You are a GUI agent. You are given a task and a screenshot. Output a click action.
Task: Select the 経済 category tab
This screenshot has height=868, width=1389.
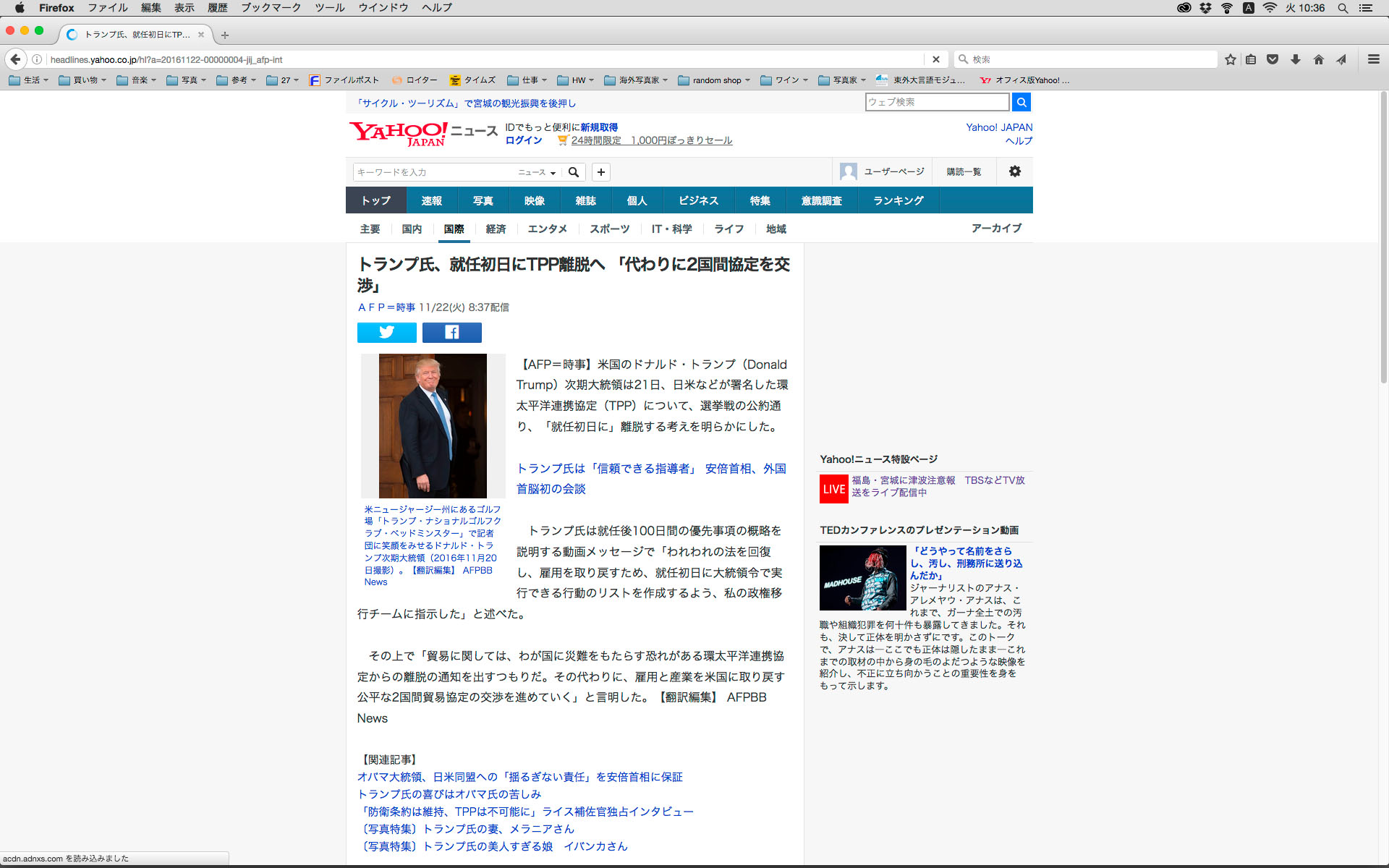click(x=496, y=229)
